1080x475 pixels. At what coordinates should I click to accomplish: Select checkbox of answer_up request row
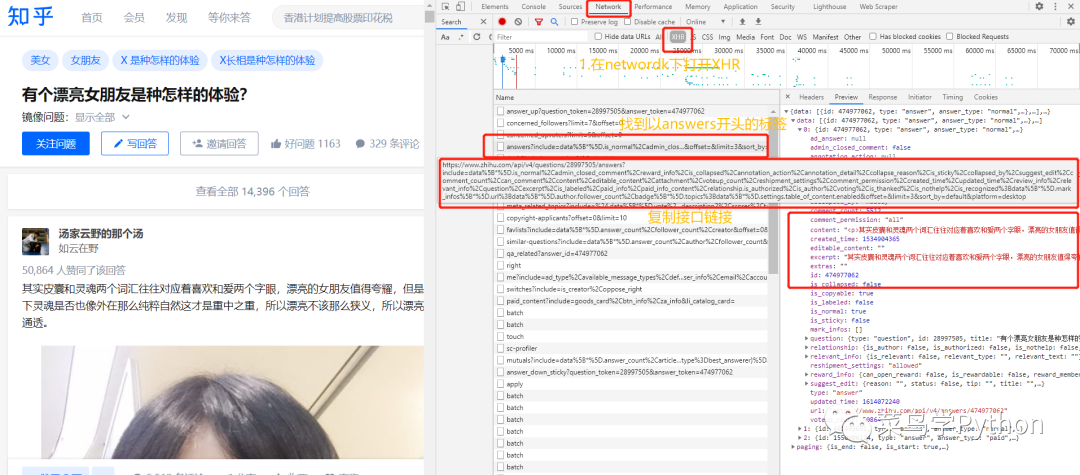pos(500,111)
